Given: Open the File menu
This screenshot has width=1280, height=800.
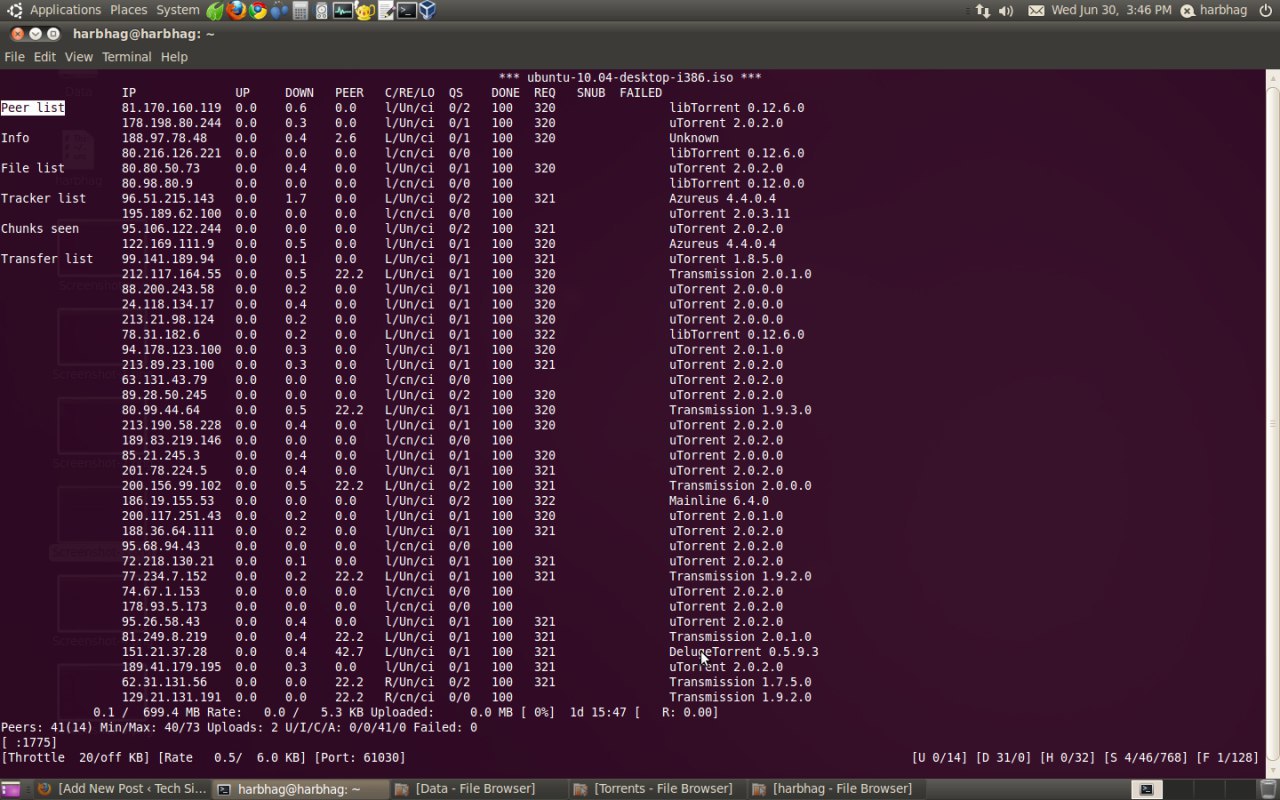Looking at the screenshot, I should (x=15, y=57).
